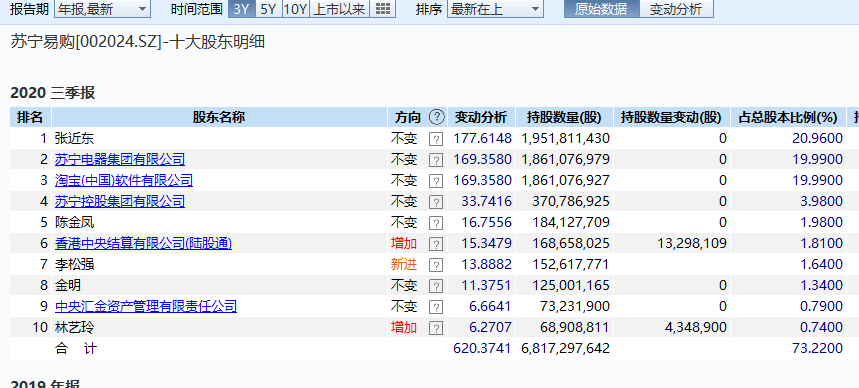Click the 合计 total row label
Image resolution: width=859 pixels, height=388 pixels.
pos(76,349)
